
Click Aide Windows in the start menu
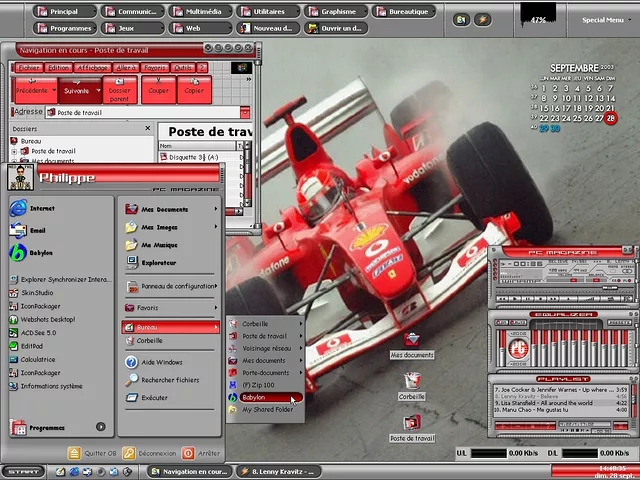click(160, 362)
